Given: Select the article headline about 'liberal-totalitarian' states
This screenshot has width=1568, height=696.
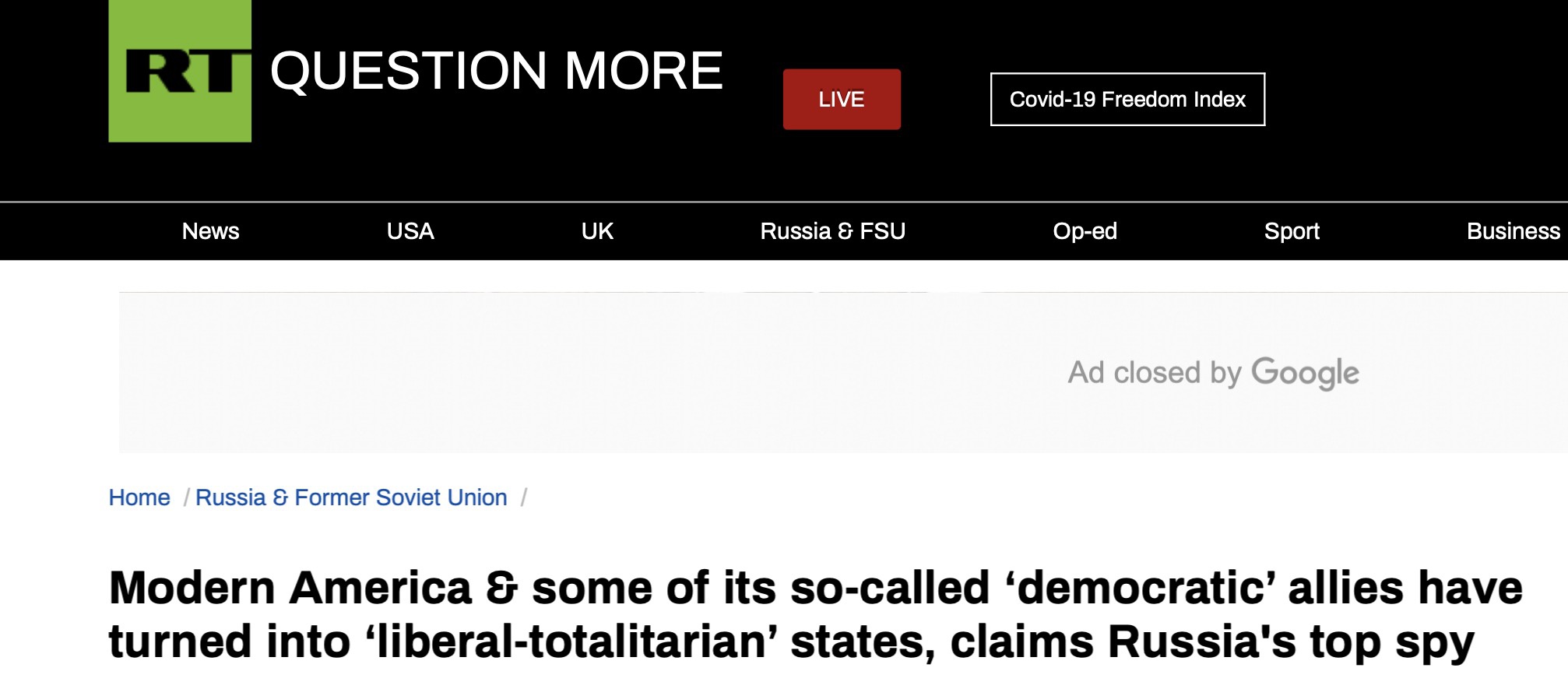Looking at the screenshot, I should (x=815, y=614).
